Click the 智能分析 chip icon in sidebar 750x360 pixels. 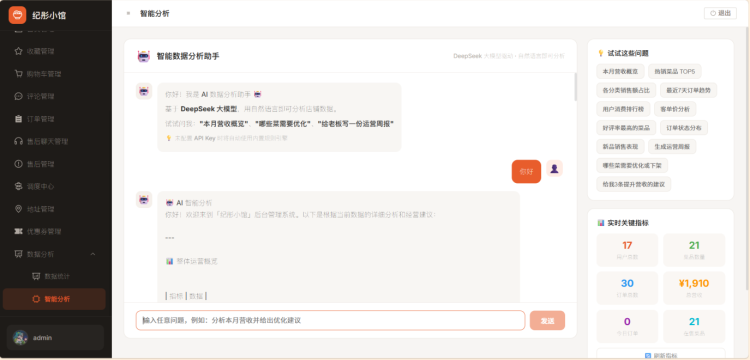(x=36, y=299)
